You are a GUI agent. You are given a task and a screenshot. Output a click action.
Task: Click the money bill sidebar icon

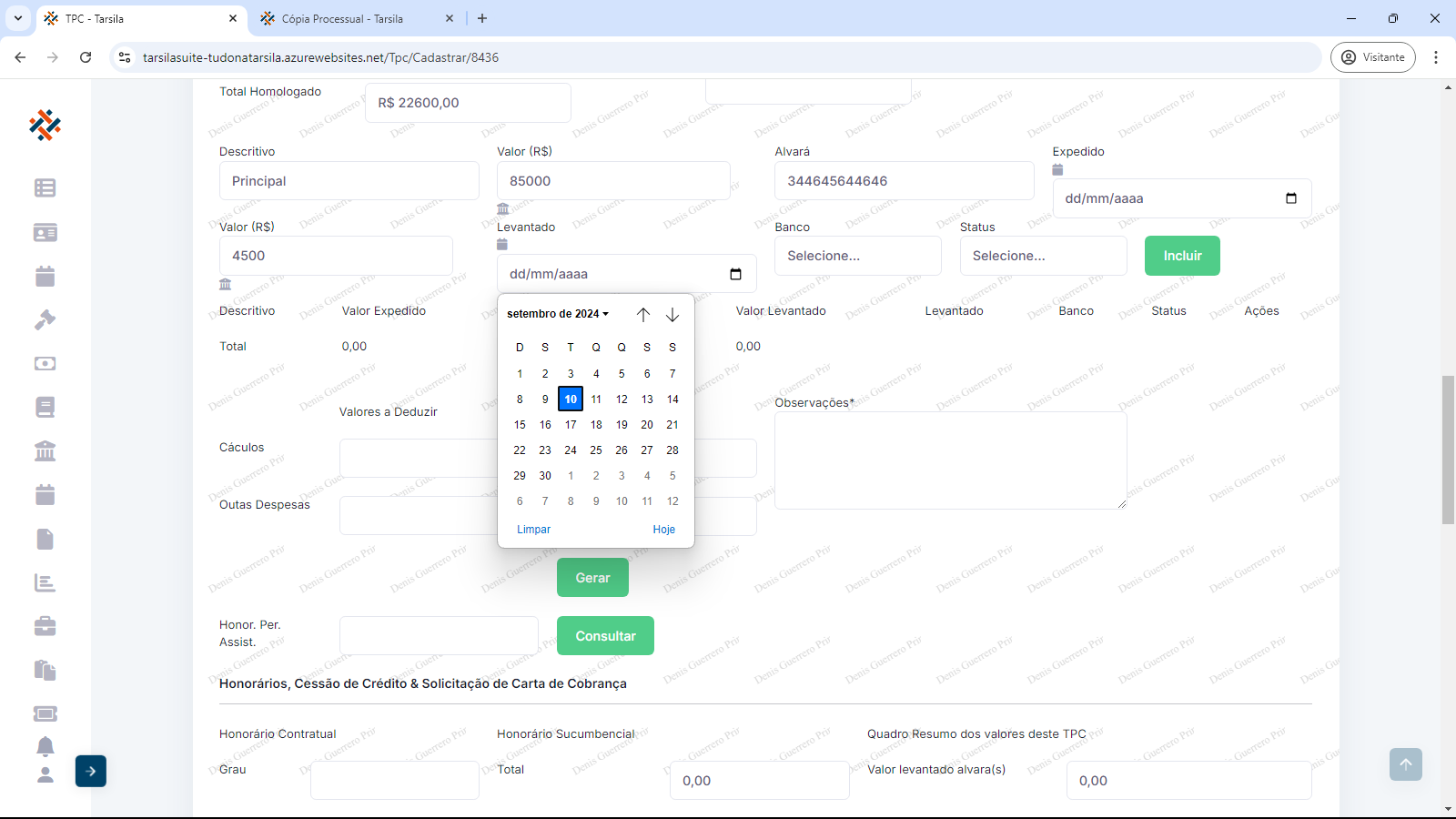click(45, 363)
